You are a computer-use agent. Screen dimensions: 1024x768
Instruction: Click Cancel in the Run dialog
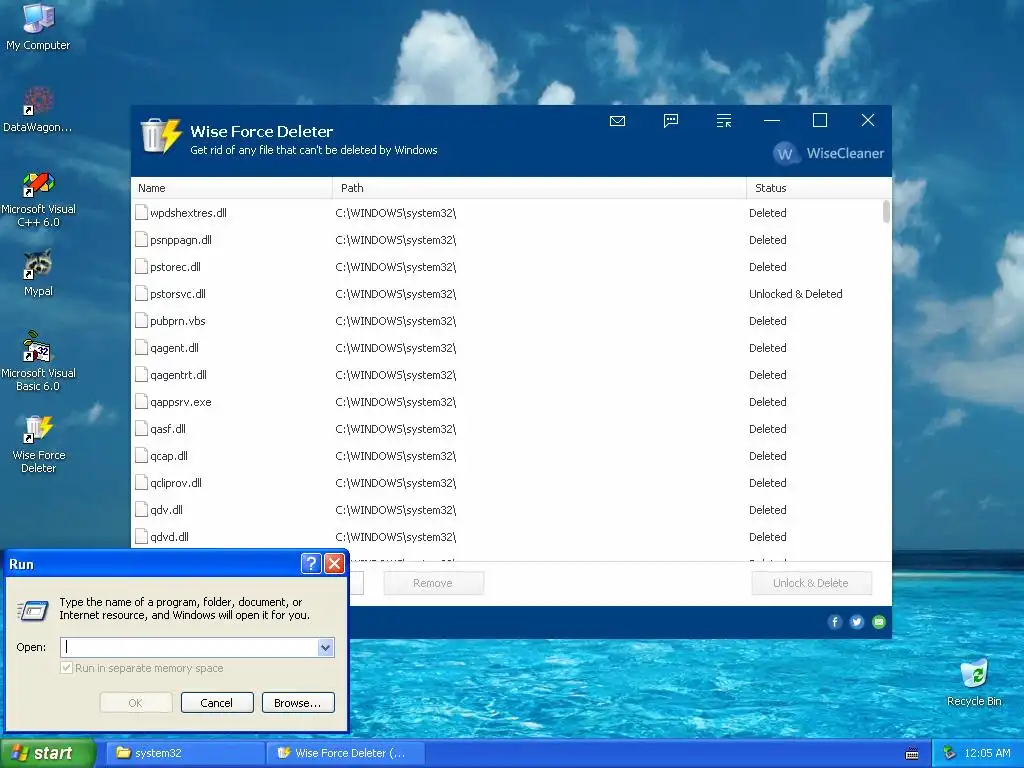pos(217,703)
